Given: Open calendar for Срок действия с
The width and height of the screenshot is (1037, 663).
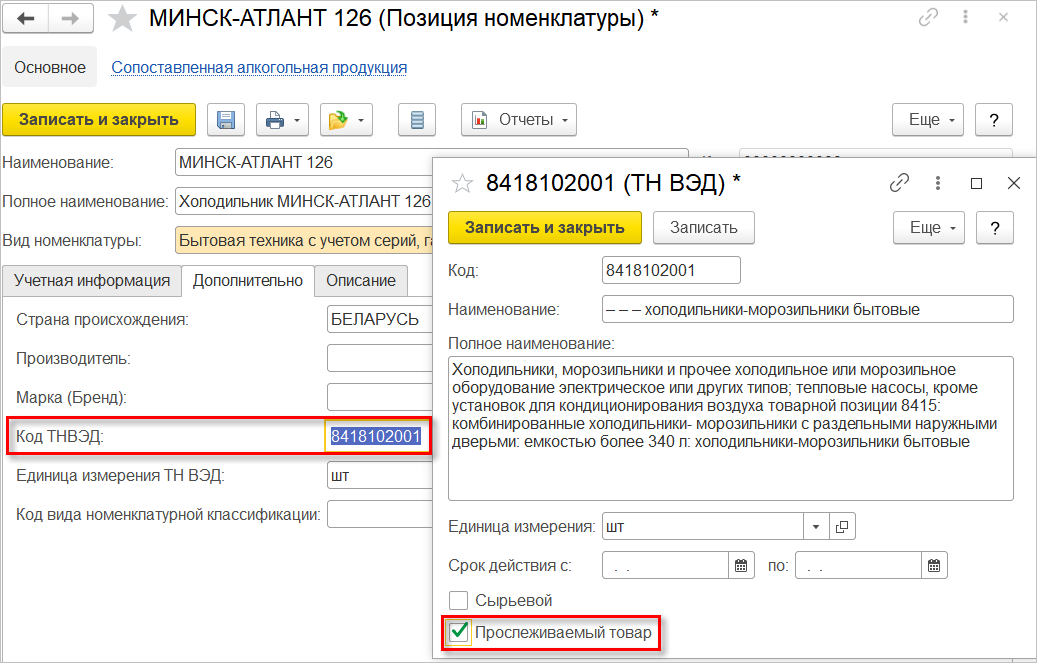Looking at the screenshot, I should 741,566.
